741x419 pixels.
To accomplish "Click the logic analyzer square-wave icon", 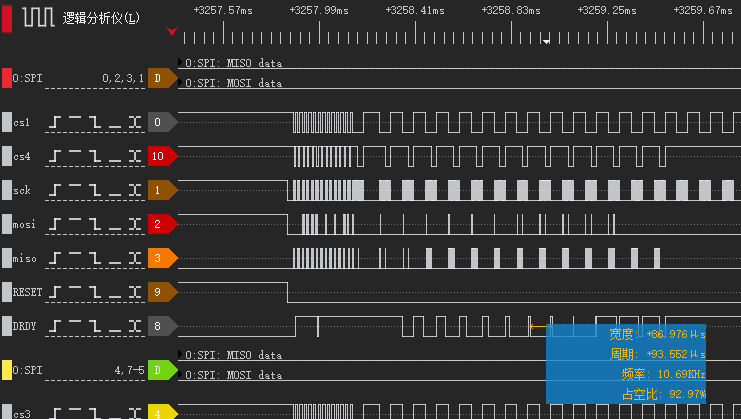I will tap(38, 17).
